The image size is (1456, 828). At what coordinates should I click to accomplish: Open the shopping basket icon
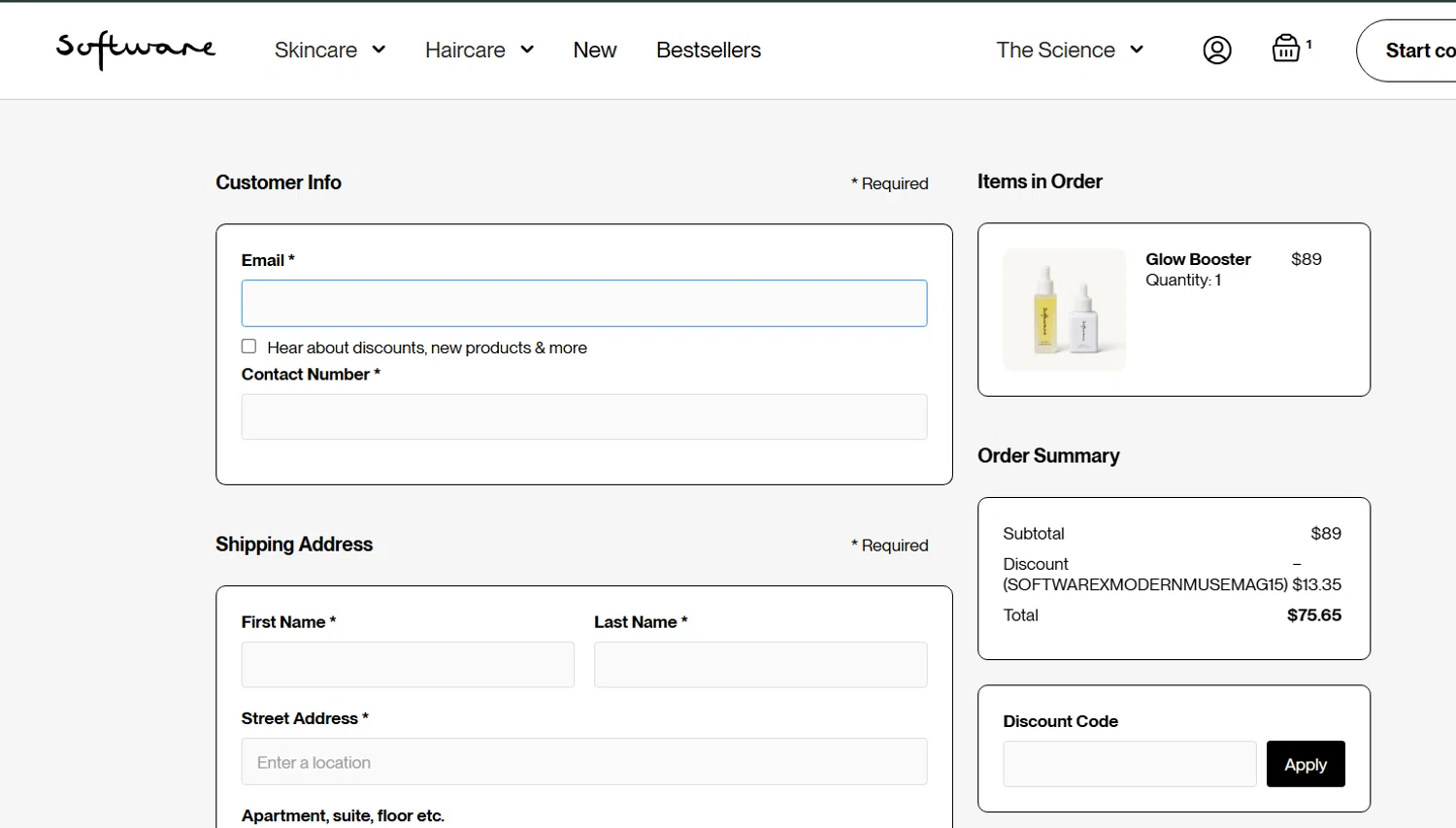point(1286,49)
